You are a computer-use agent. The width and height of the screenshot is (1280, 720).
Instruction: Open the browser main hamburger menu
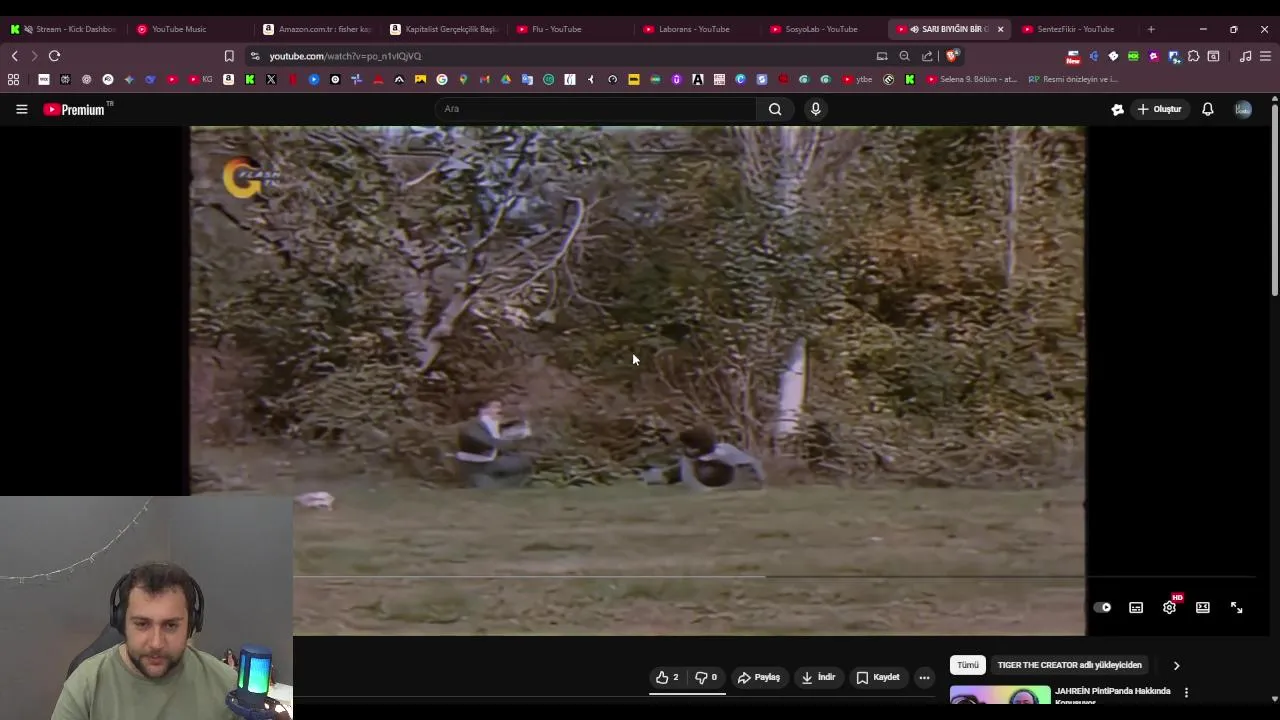[1265, 56]
